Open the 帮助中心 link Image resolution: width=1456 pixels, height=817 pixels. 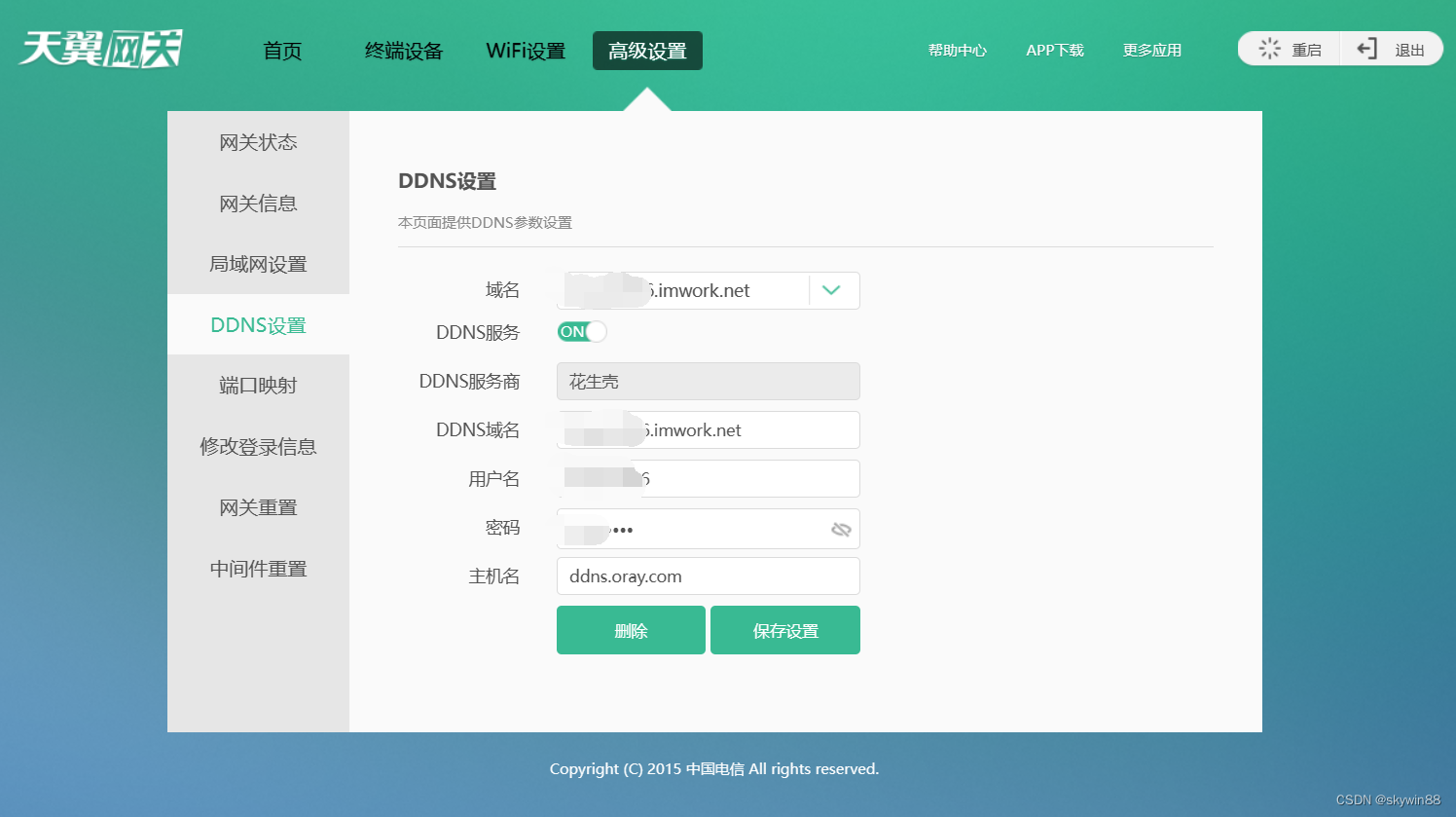(x=958, y=50)
